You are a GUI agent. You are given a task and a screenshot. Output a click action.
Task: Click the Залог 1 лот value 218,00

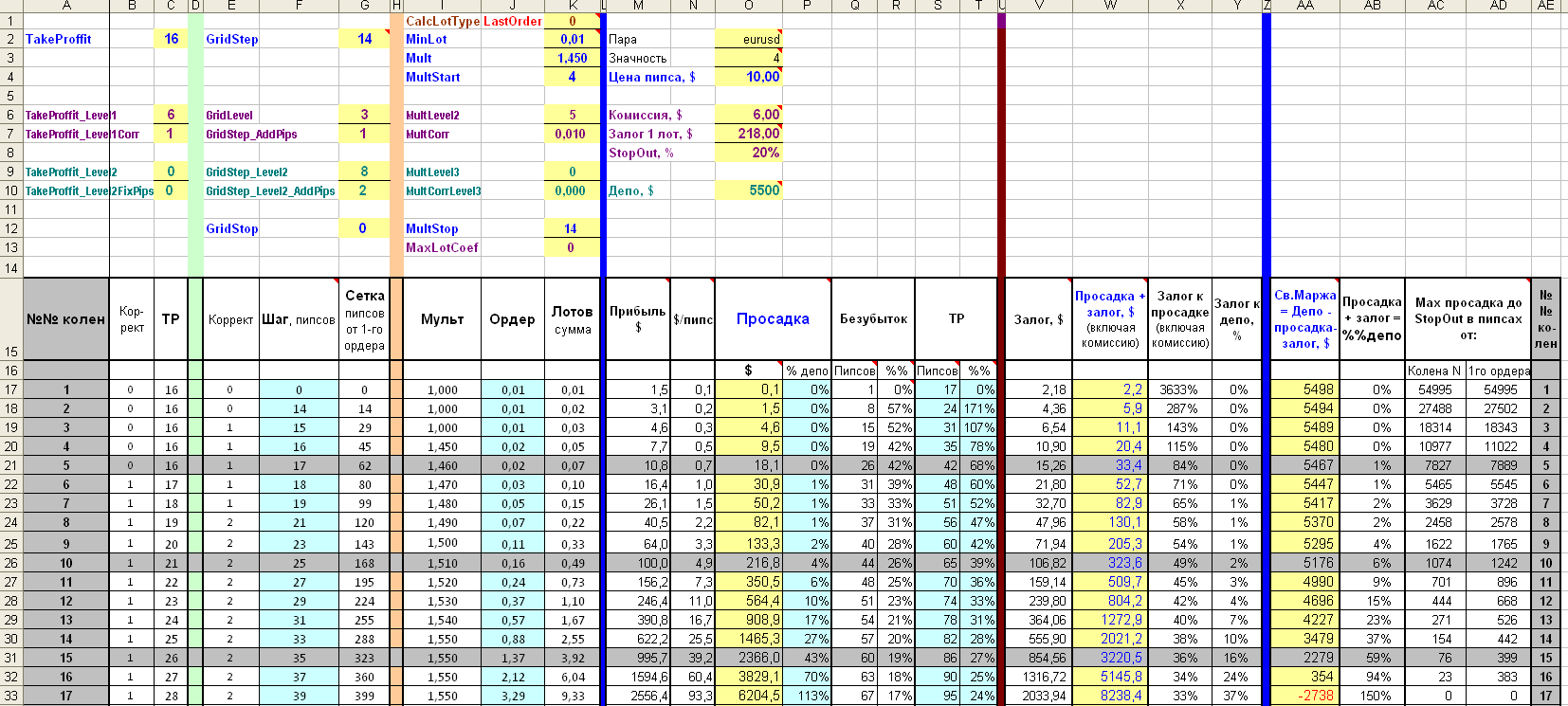749,134
